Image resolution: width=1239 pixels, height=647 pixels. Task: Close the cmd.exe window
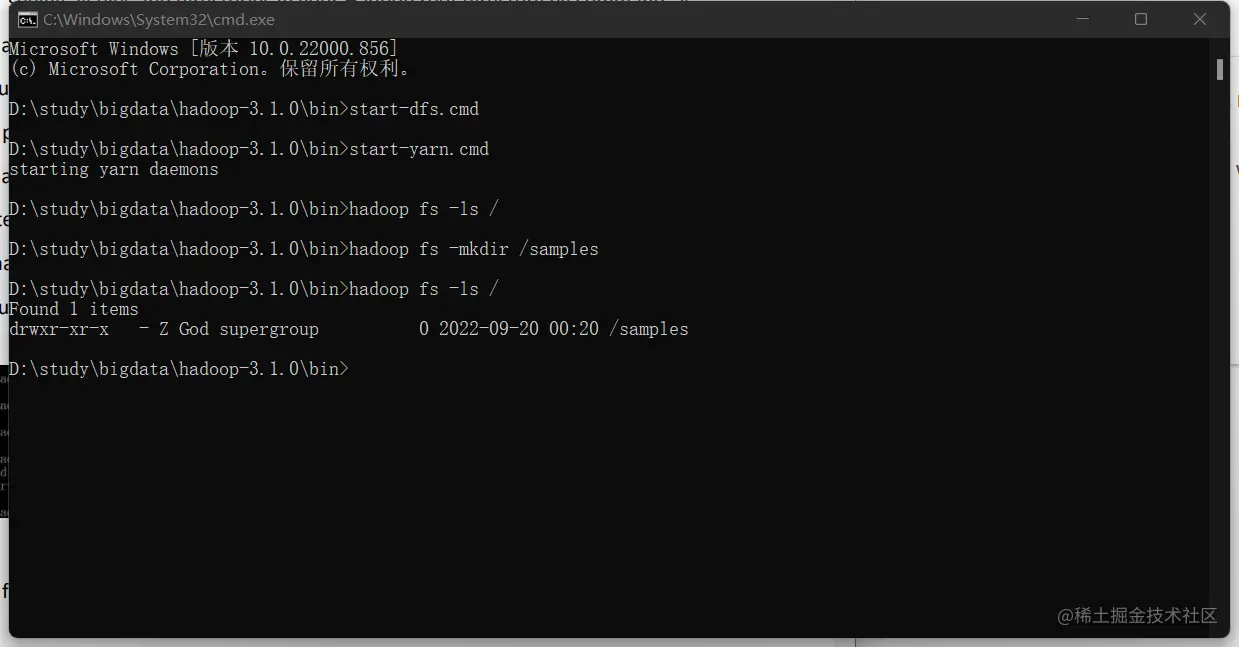click(x=1200, y=19)
